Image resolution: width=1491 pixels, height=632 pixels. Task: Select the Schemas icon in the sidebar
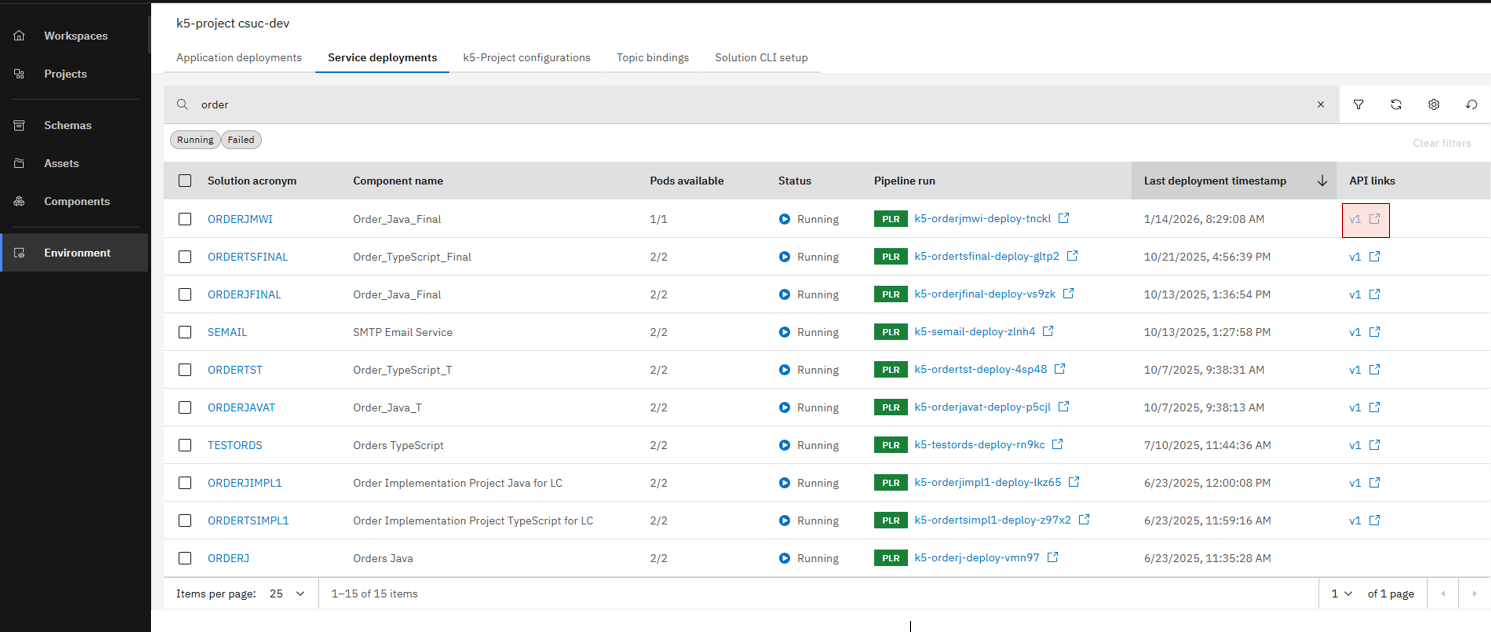pos(18,124)
